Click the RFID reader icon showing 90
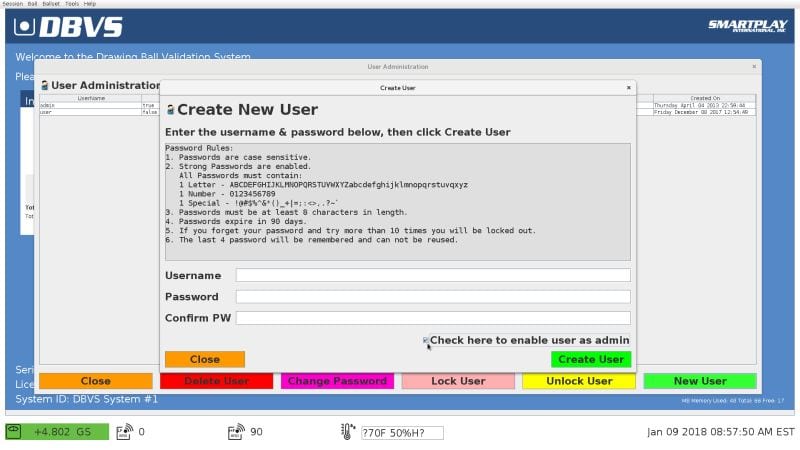Screen dimensions: 800x450 (x=236, y=432)
